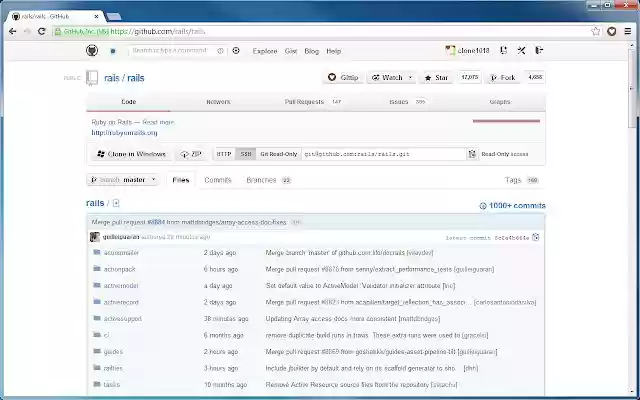Open pull request #8884 link
640x400 pixels.
click(x=156, y=222)
